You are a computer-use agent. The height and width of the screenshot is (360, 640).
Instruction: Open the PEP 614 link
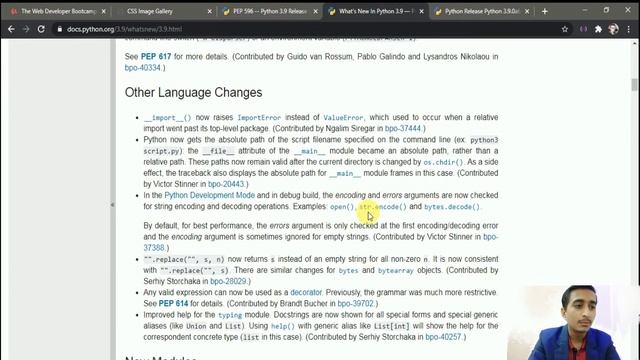click(173, 304)
